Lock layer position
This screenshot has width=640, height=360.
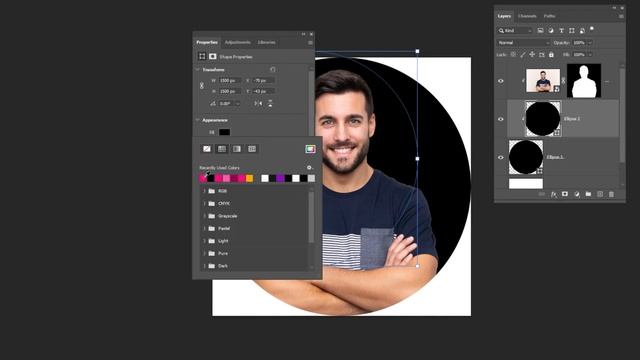click(532, 54)
